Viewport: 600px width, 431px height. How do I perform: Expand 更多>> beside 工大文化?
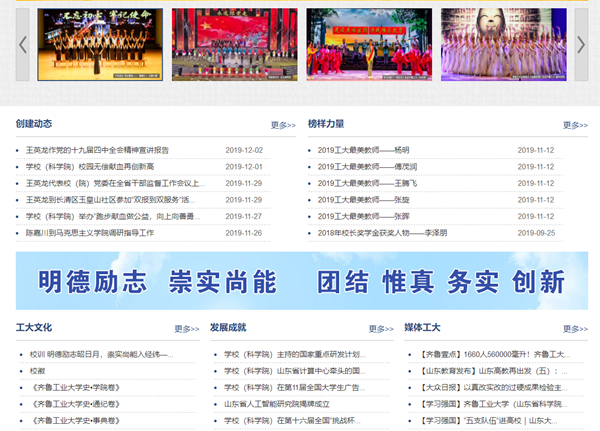tap(186, 329)
